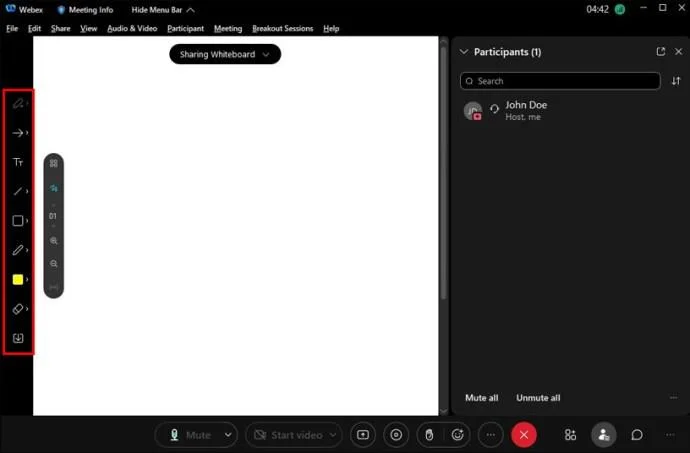Select the Rectangle shape tool
The height and width of the screenshot is (453, 690).
coord(18,221)
